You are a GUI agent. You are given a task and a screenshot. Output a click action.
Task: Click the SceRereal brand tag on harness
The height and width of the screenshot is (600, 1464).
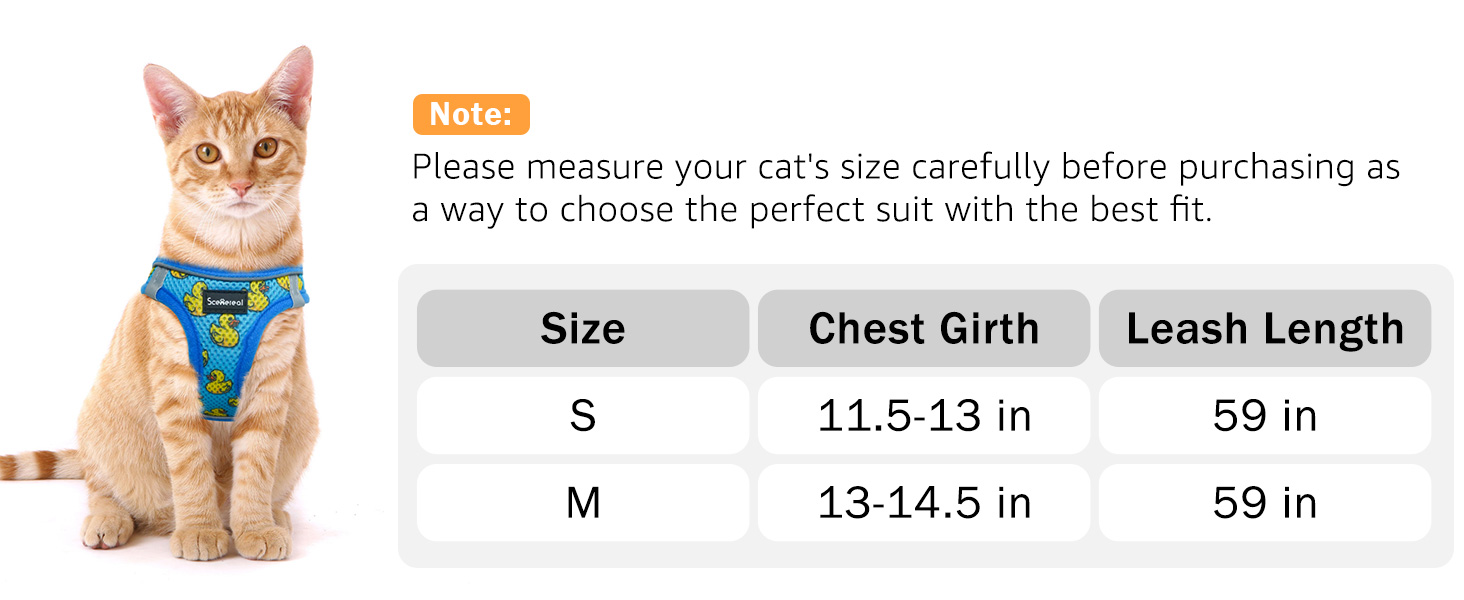tap(223, 301)
